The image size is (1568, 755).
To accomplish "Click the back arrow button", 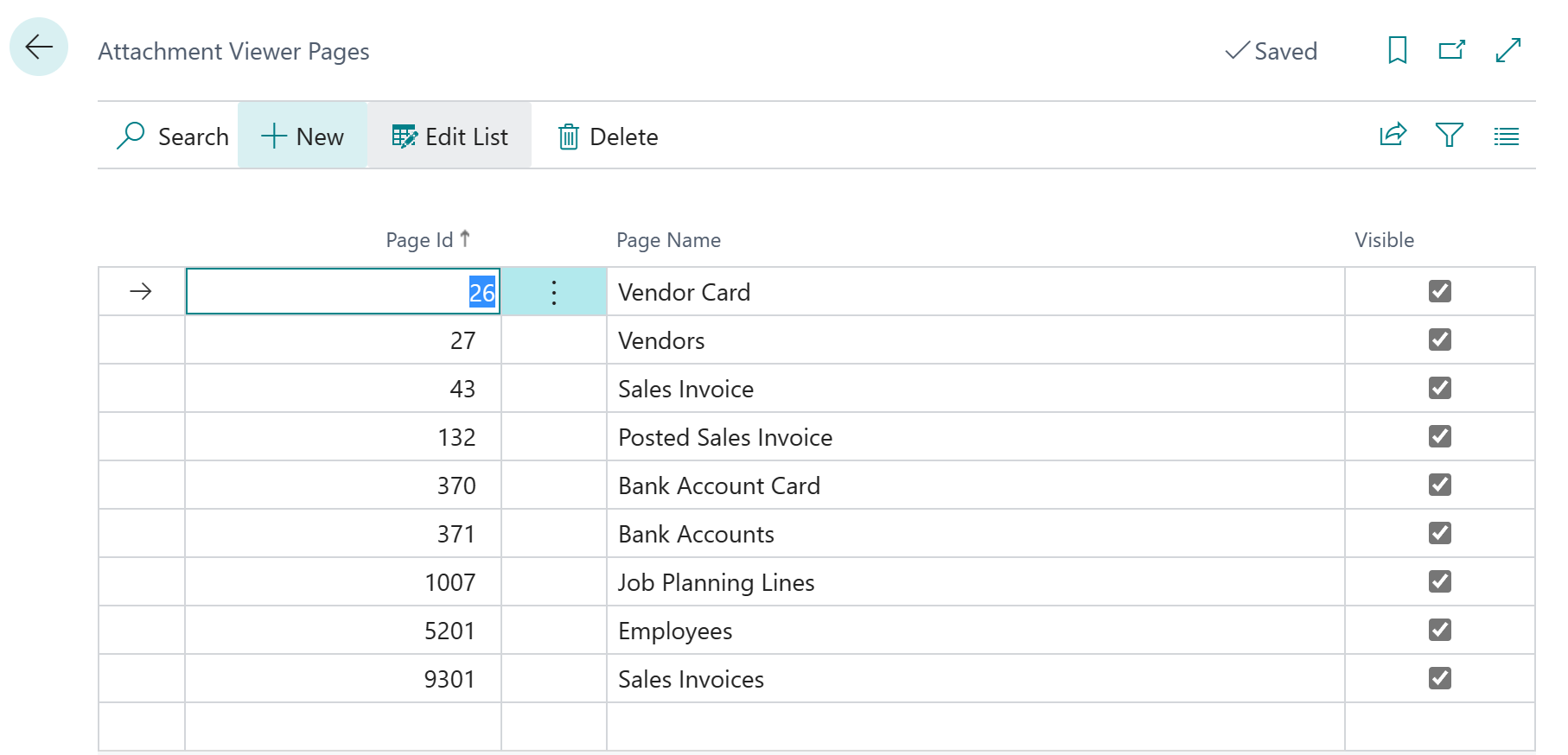I will coord(39,48).
